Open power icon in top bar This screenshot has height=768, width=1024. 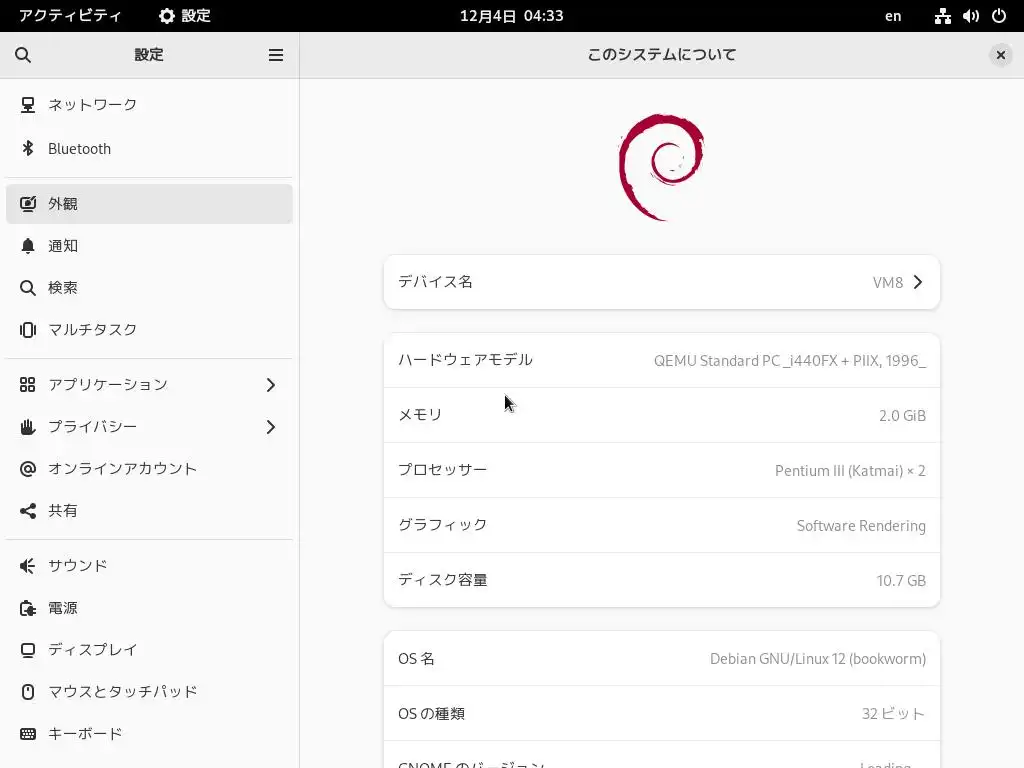point(999,16)
